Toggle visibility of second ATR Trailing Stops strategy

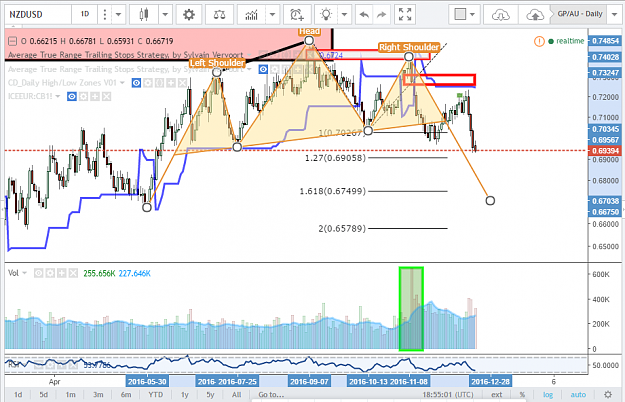pyautogui.click(x=263, y=69)
